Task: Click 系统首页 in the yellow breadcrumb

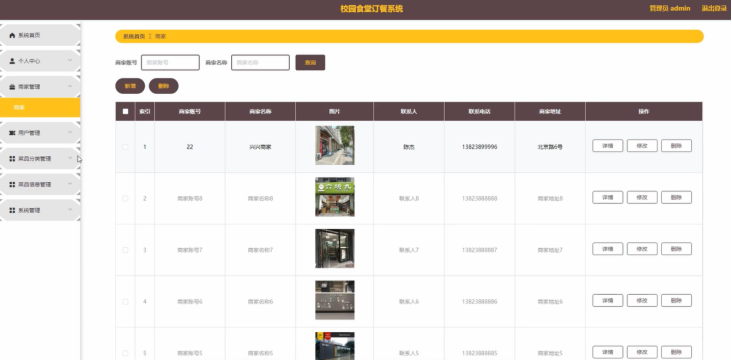Action: (x=134, y=36)
